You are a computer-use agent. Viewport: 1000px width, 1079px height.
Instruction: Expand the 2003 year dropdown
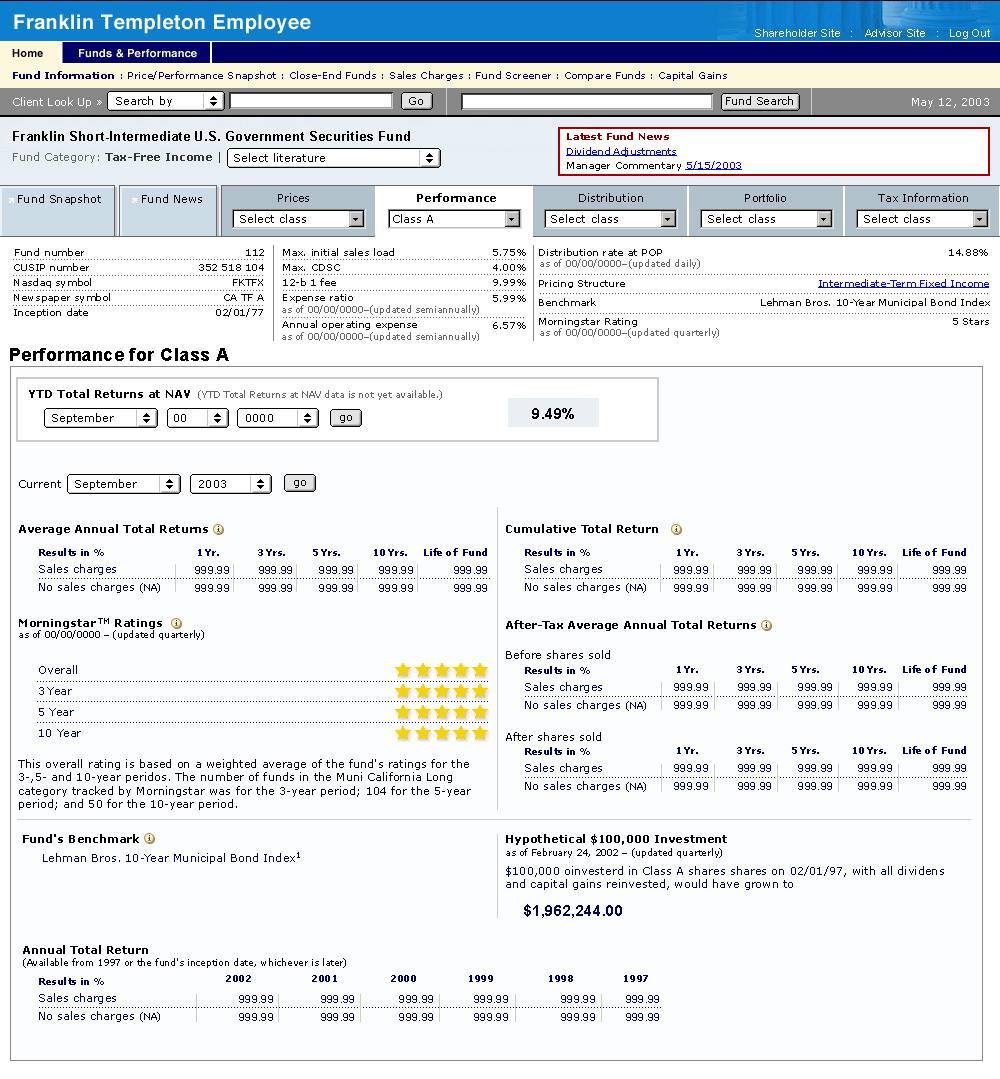point(230,484)
